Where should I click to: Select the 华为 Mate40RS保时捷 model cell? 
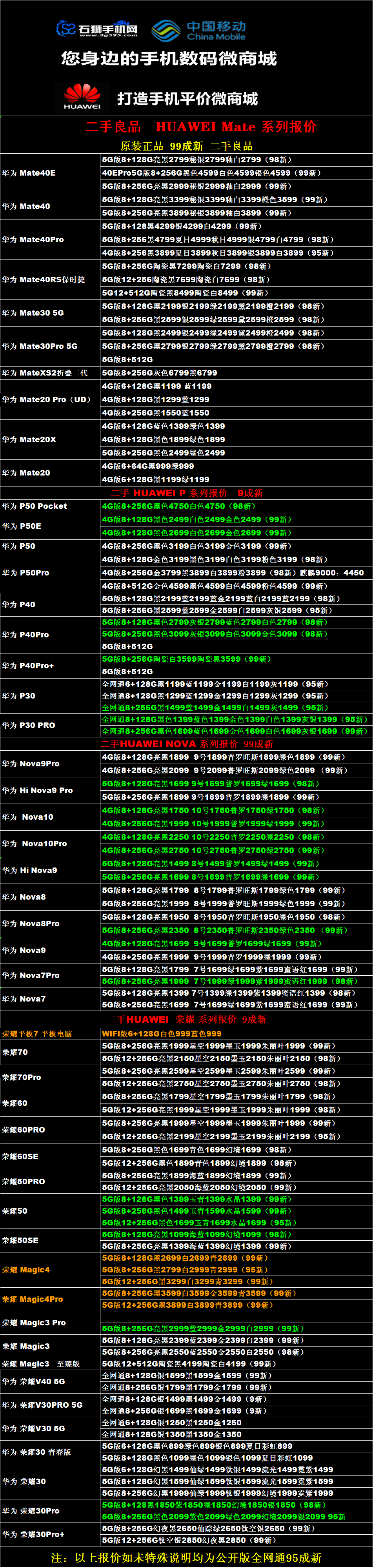[x=51, y=279]
